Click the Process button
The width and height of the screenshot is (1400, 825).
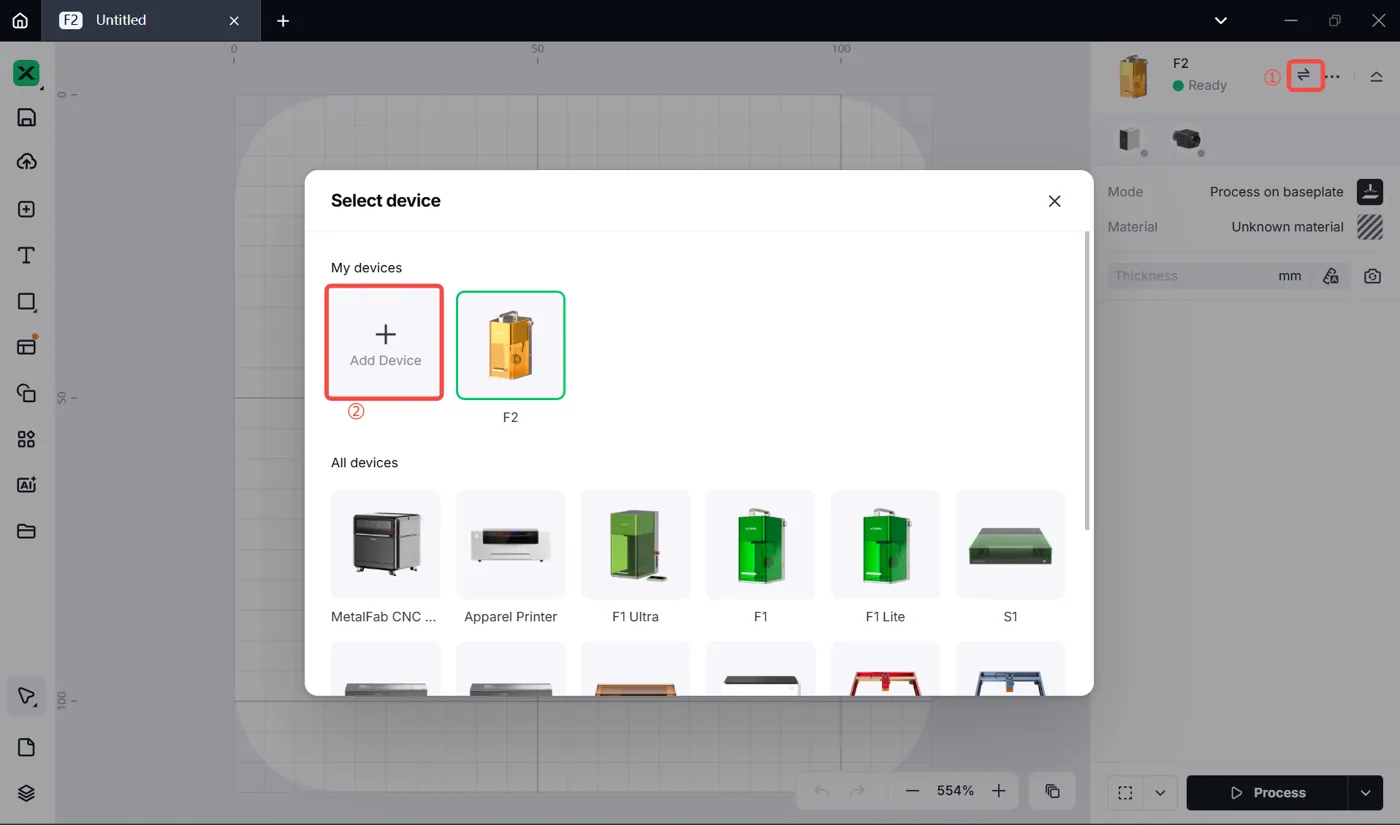click(x=1267, y=793)
